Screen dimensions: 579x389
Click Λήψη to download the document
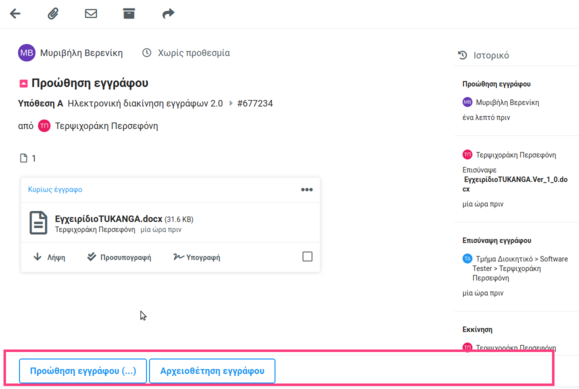coord(49,257)
